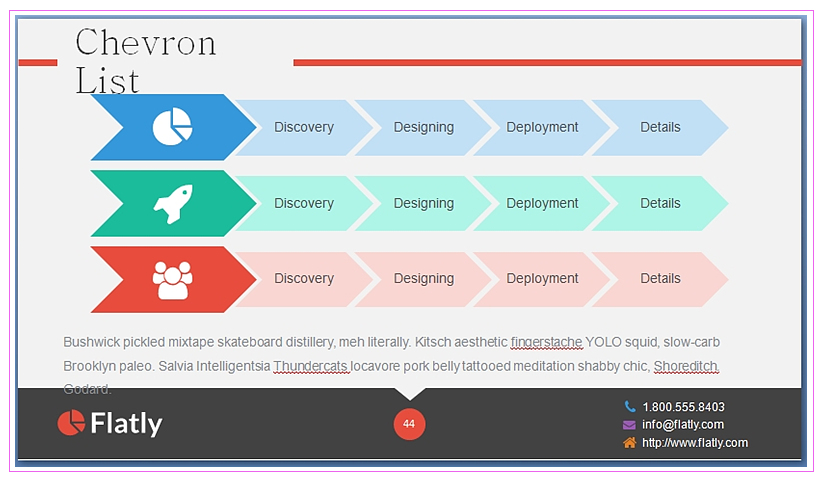Select the blue Discovery chevron
The width and height of the screenshot is (822, 482).
click(304, 127)
